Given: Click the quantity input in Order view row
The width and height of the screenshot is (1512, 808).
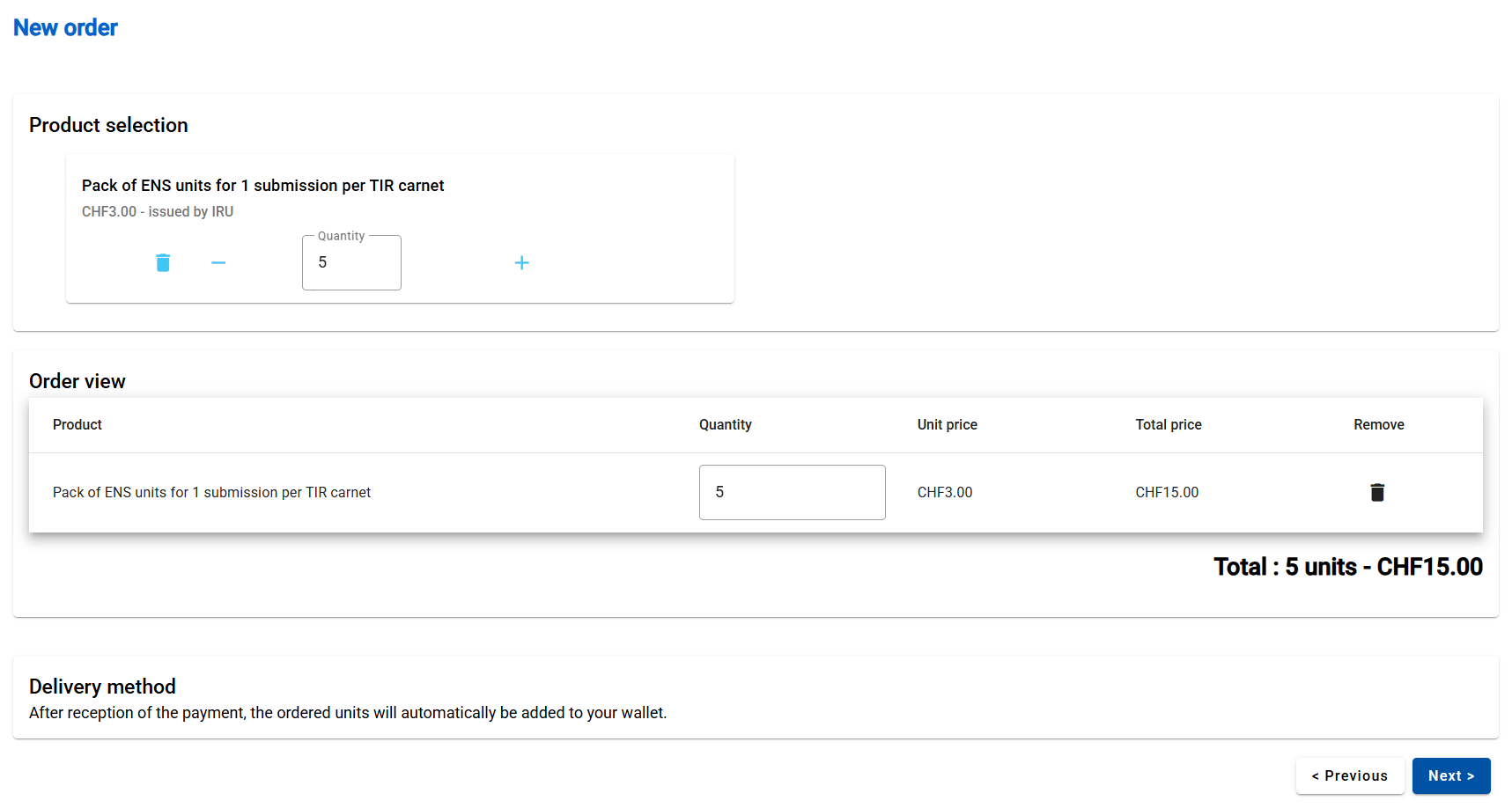Looking at the screenshot, I should point(792,493).
